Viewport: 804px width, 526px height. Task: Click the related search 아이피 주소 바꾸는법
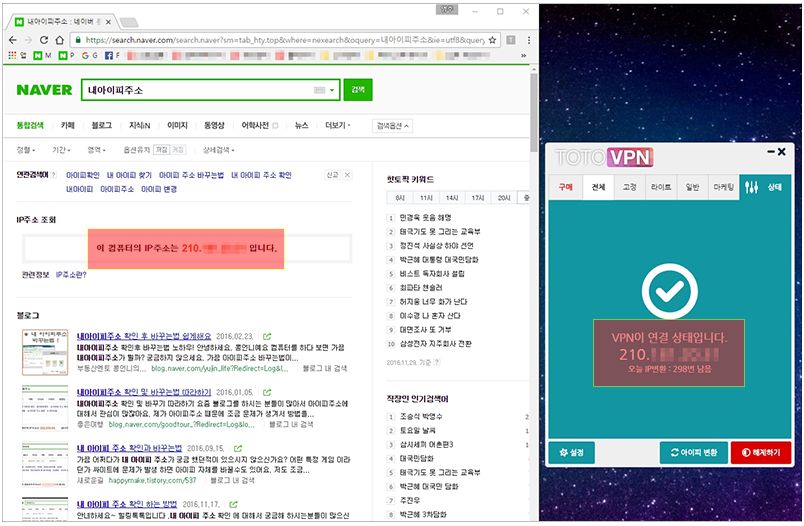[191, 175]
